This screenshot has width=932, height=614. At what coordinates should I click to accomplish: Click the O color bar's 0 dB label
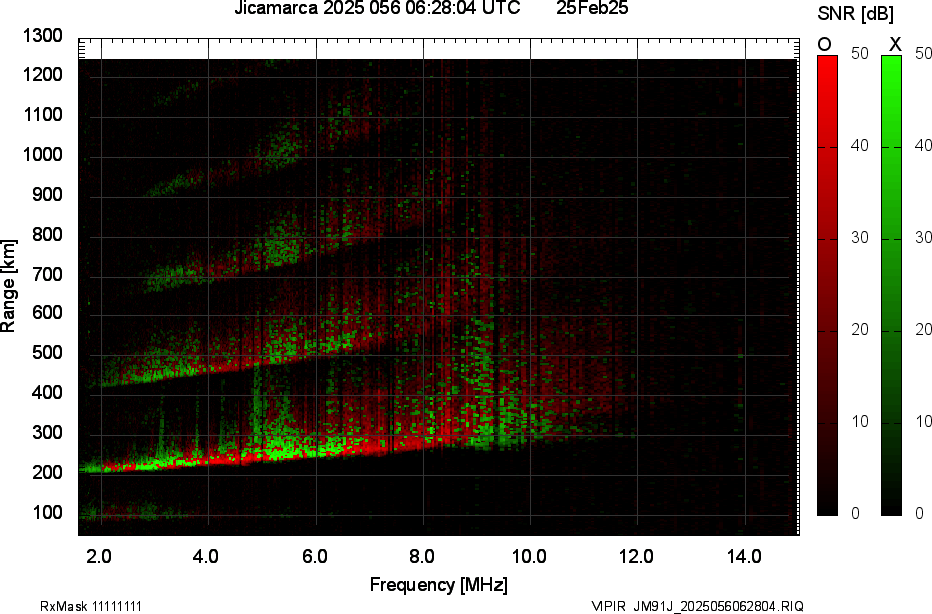(x=855, y=513)
